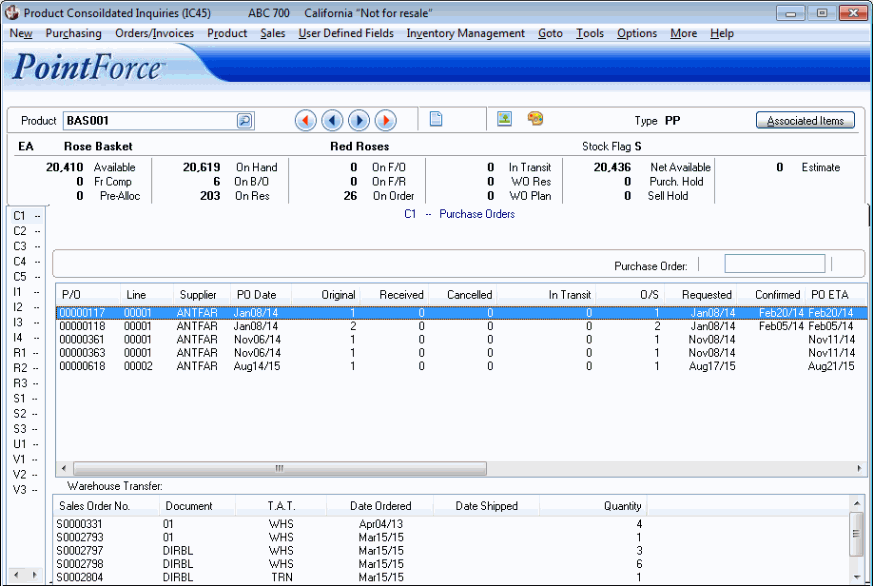Select the S2 inquiry folder
The width and height of the screenshot is (873, 586).
(x=26, y=414)
